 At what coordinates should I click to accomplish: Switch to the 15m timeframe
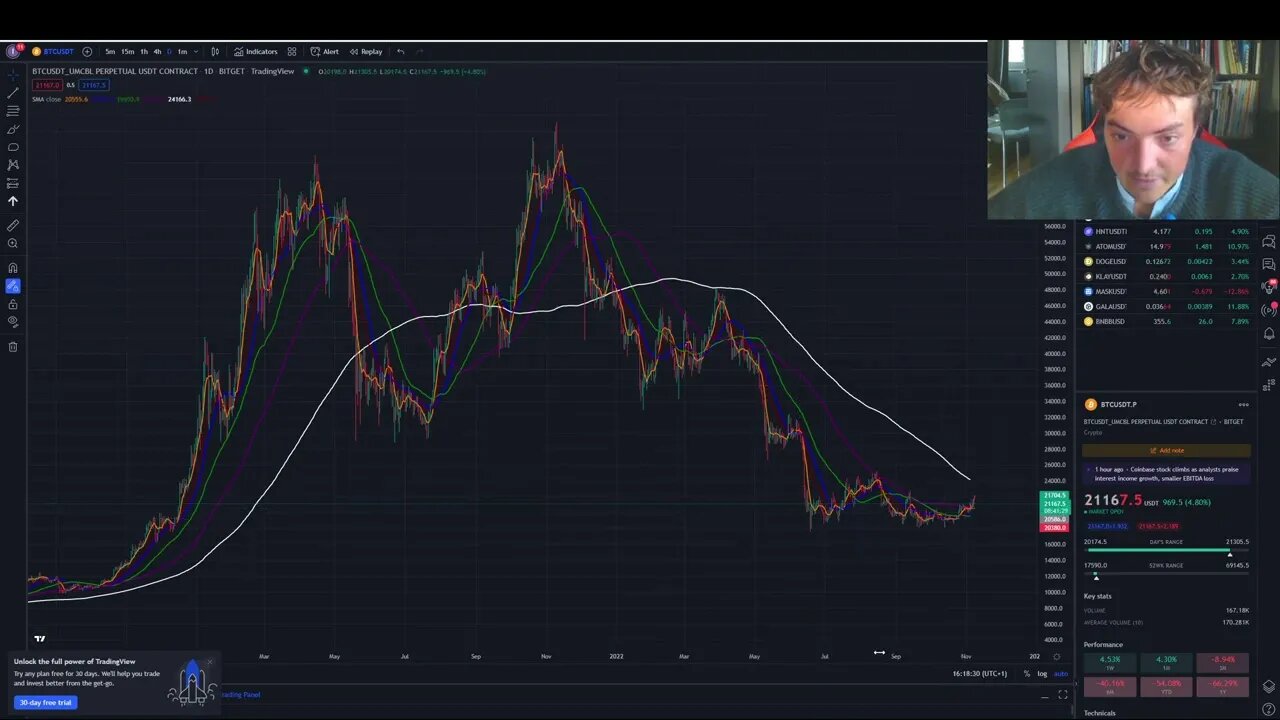127,51
